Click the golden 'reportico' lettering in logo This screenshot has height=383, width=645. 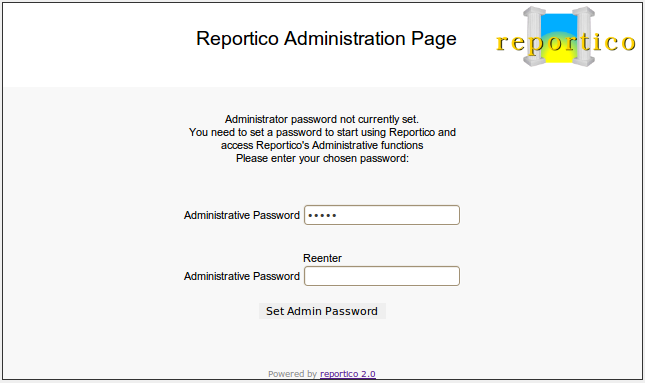566,43
